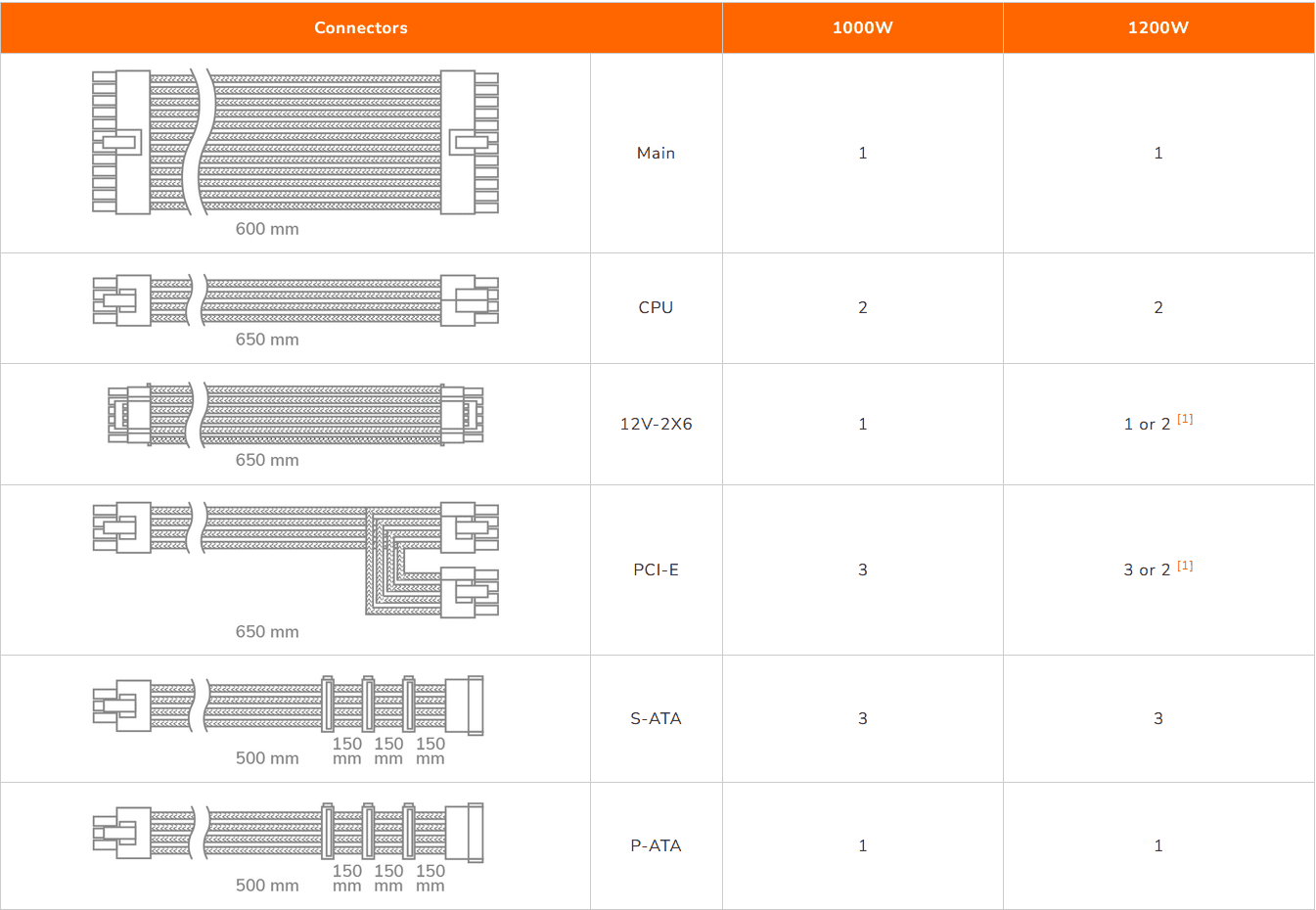Click the Connectors column header
This screenshot has width=1316, height=910.
(361, 27)
